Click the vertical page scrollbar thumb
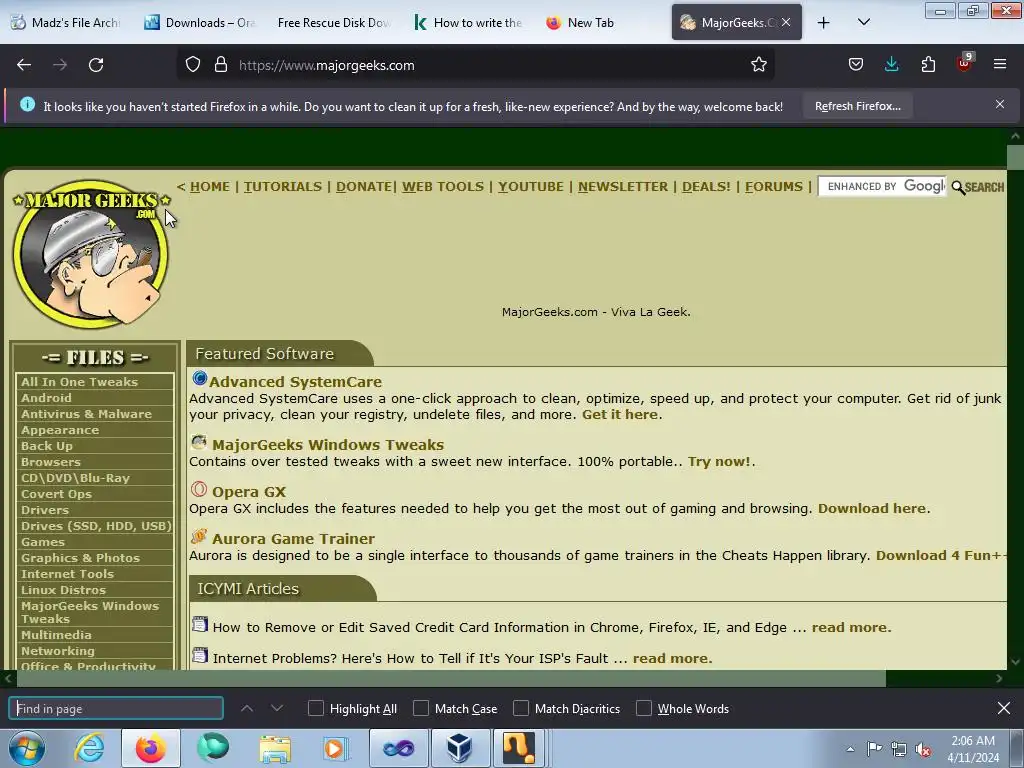Viewport: 1024px width, 768px height. click(1015, 157)
